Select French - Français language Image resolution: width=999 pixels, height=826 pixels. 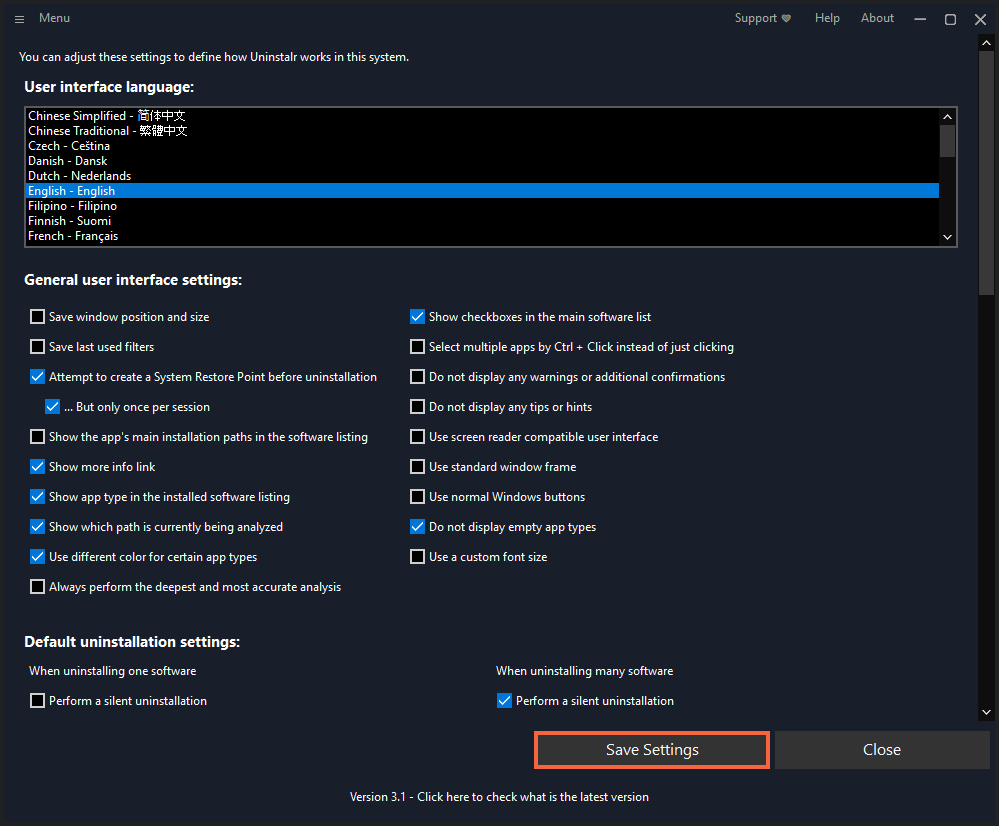[482, 236]
